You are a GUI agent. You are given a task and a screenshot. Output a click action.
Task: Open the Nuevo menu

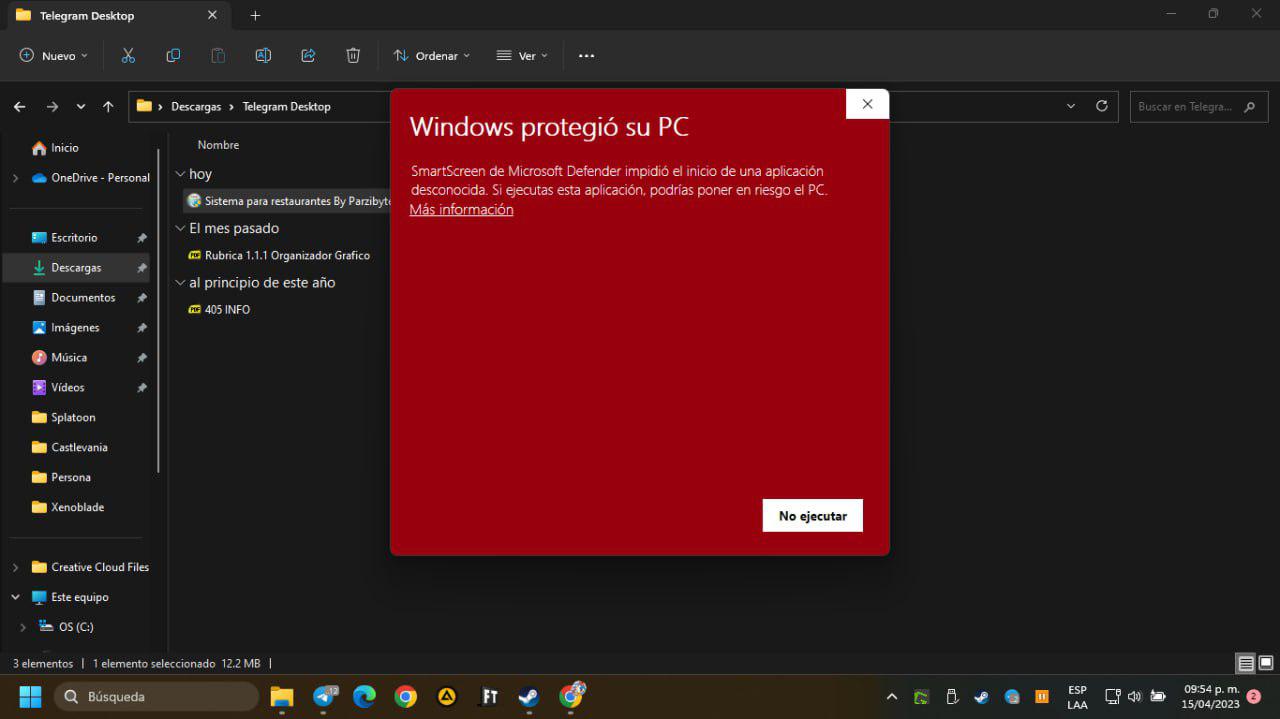click(x=54, y=56)
